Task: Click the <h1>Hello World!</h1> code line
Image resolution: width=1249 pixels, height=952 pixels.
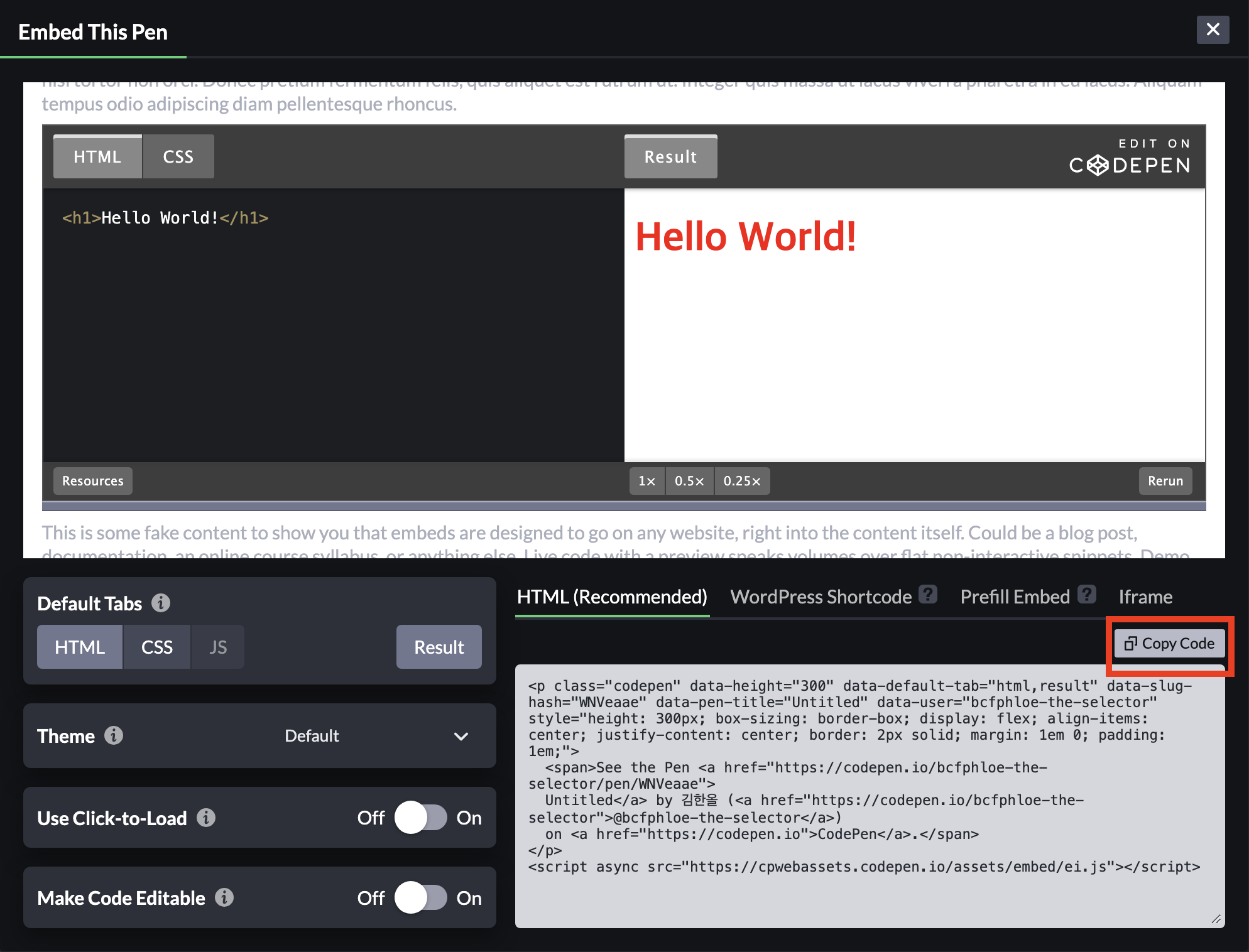Action: tap(165, 218)
